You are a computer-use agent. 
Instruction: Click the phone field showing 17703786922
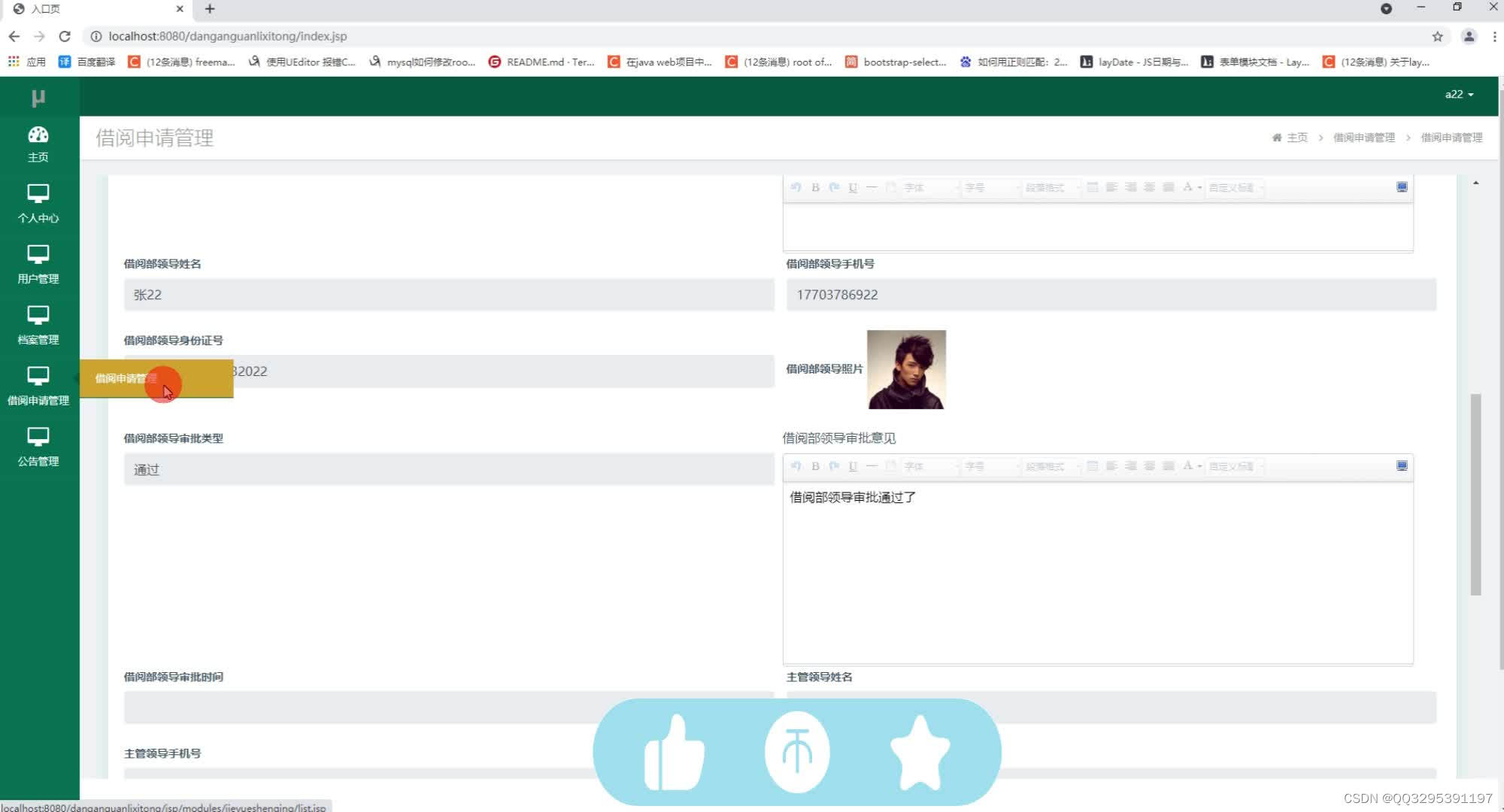coord(1111,295)
